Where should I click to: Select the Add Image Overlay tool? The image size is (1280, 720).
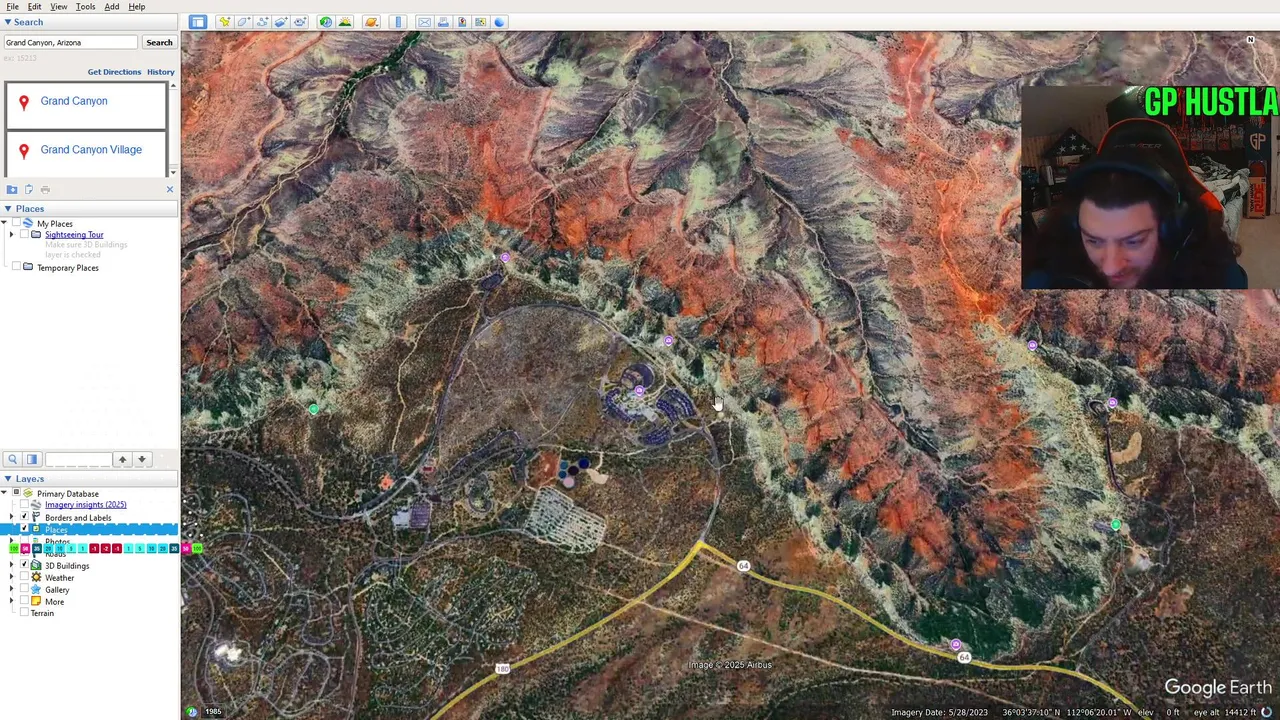click(x=281, y=22)
